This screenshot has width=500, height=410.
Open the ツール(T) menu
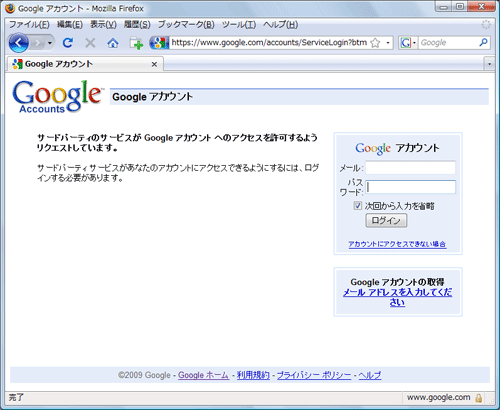239,24
